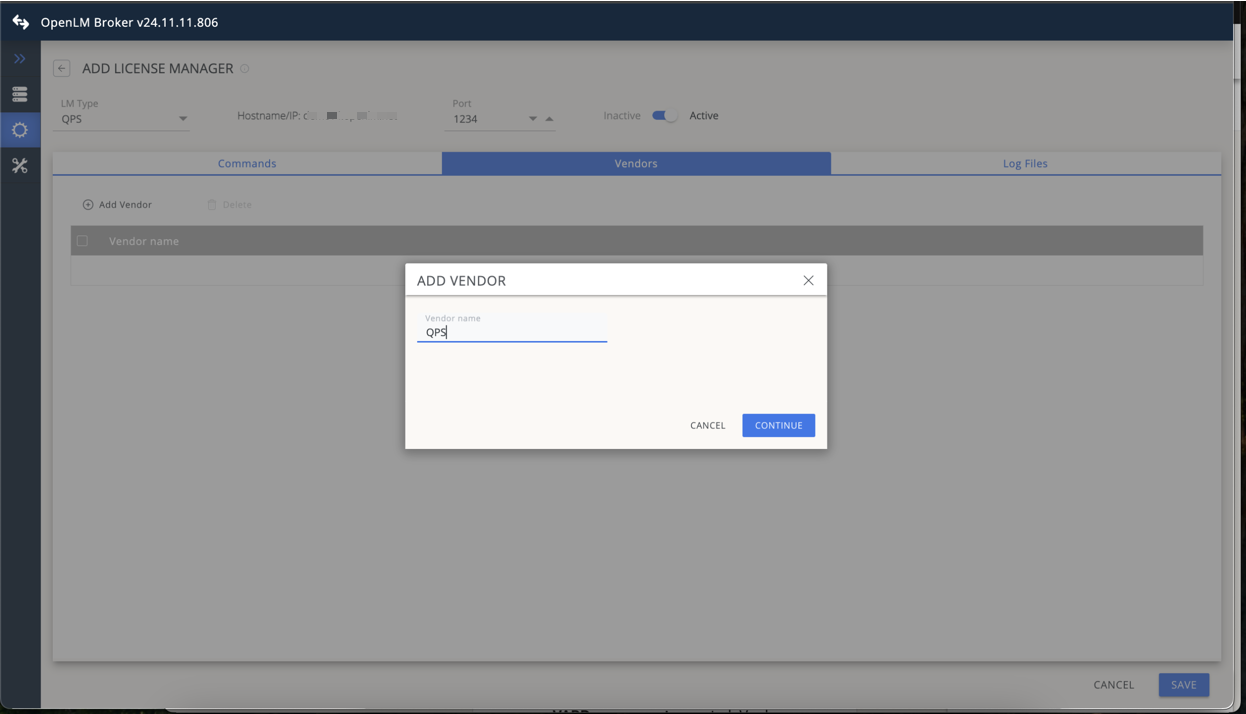1246x714 pixels.
Task: Increment the Port using the up arrow
Action: click(x=549, y=118)
